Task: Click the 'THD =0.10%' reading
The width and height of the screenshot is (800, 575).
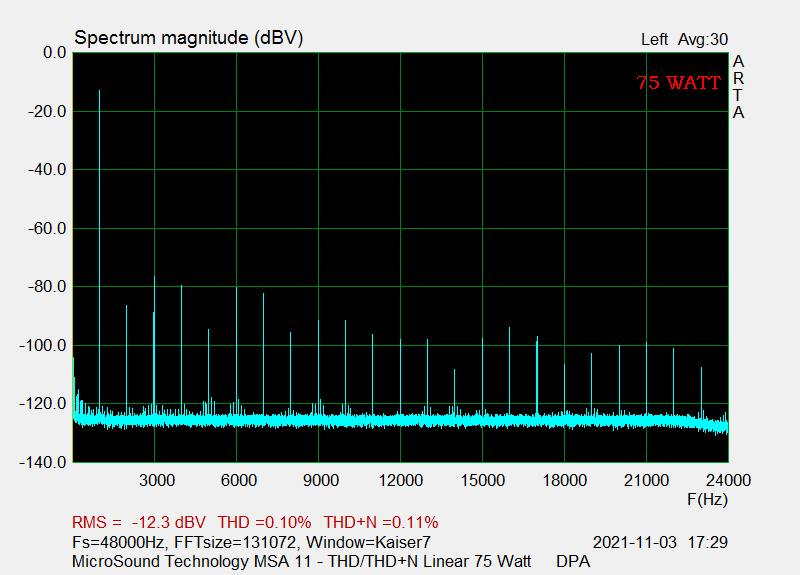Action: tap(264, 522)
